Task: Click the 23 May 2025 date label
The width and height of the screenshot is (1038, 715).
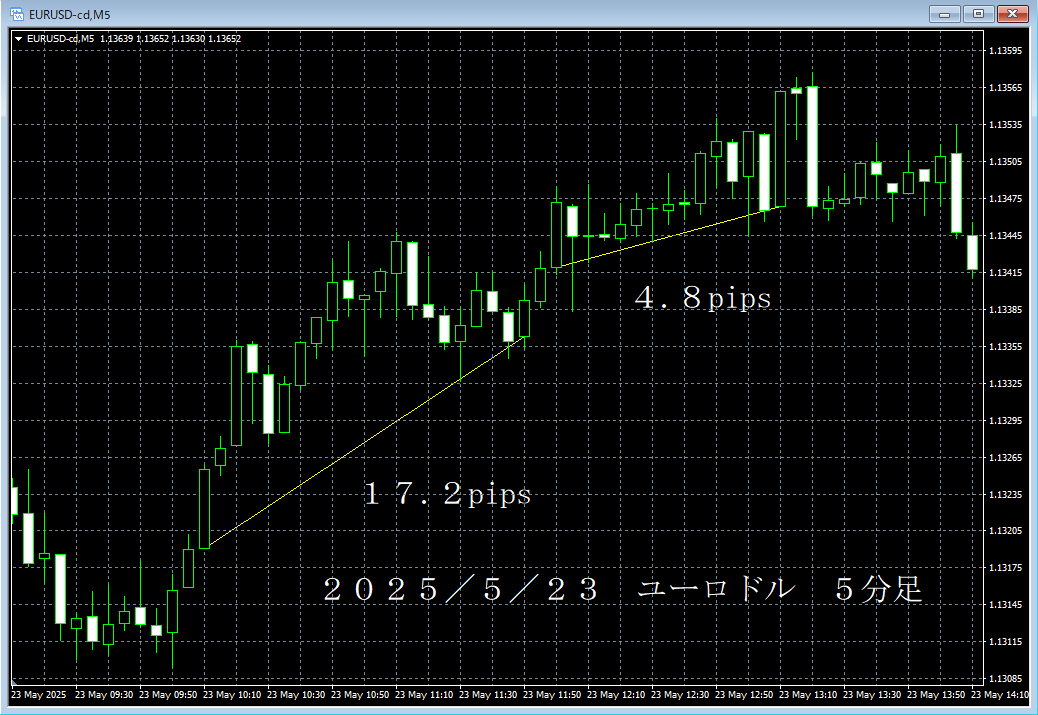Action: (x=39, y=694)
